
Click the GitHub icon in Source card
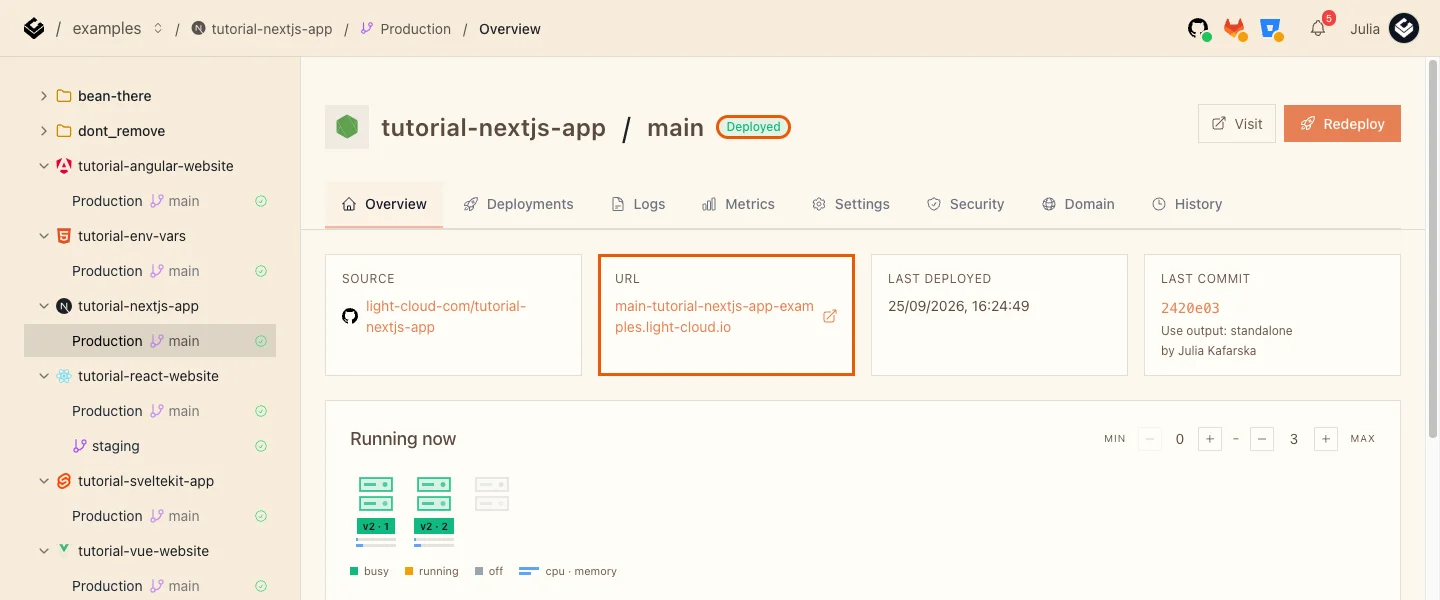coord(350,316)
